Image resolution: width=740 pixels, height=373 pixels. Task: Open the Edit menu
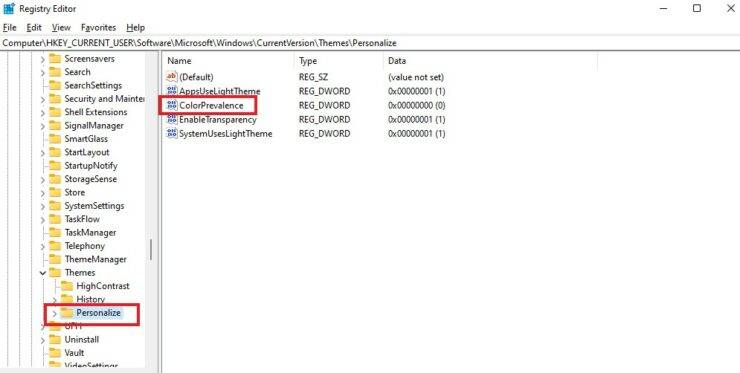tap(34, 27)
